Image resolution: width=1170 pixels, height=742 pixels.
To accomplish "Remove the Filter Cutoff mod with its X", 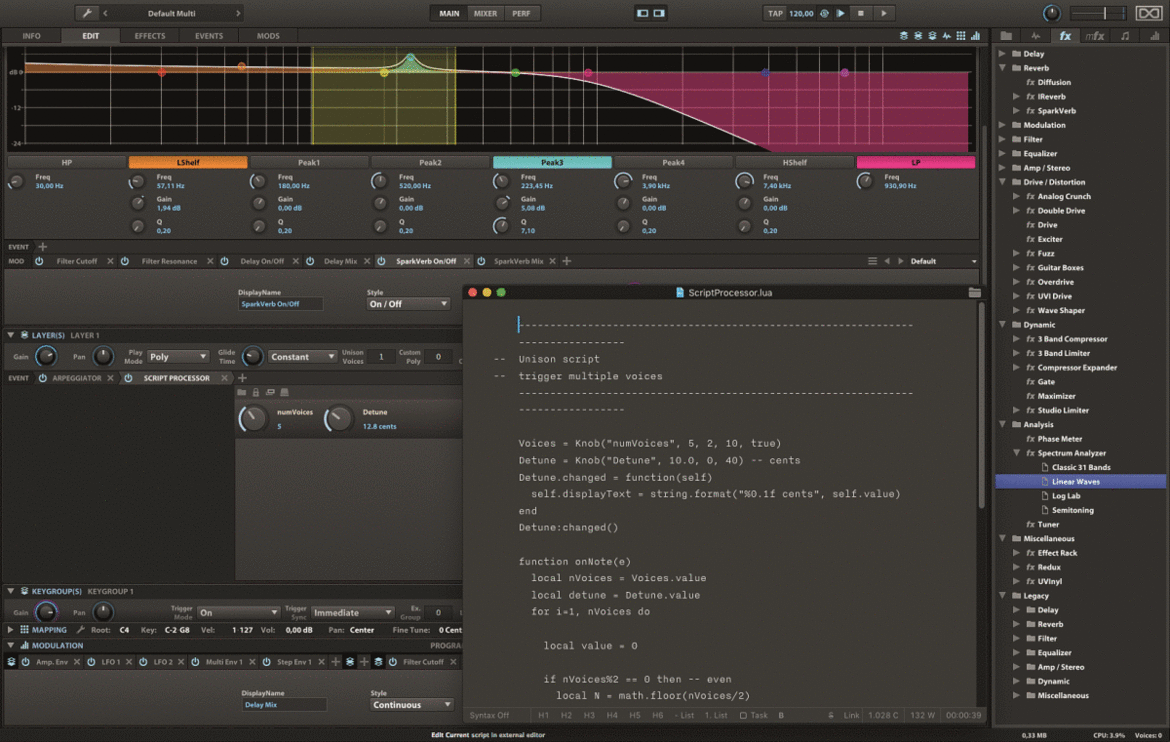I will [x=110, y=261].
